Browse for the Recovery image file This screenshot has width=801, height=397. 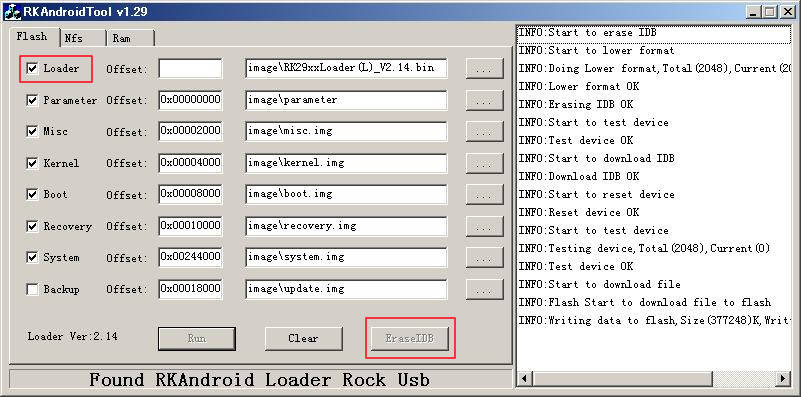click(484, 226)
